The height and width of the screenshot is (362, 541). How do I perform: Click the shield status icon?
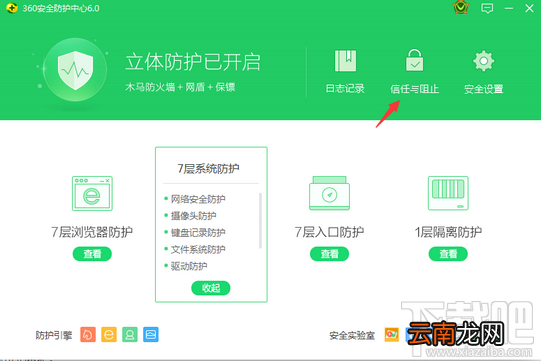[x=75, y=70]
